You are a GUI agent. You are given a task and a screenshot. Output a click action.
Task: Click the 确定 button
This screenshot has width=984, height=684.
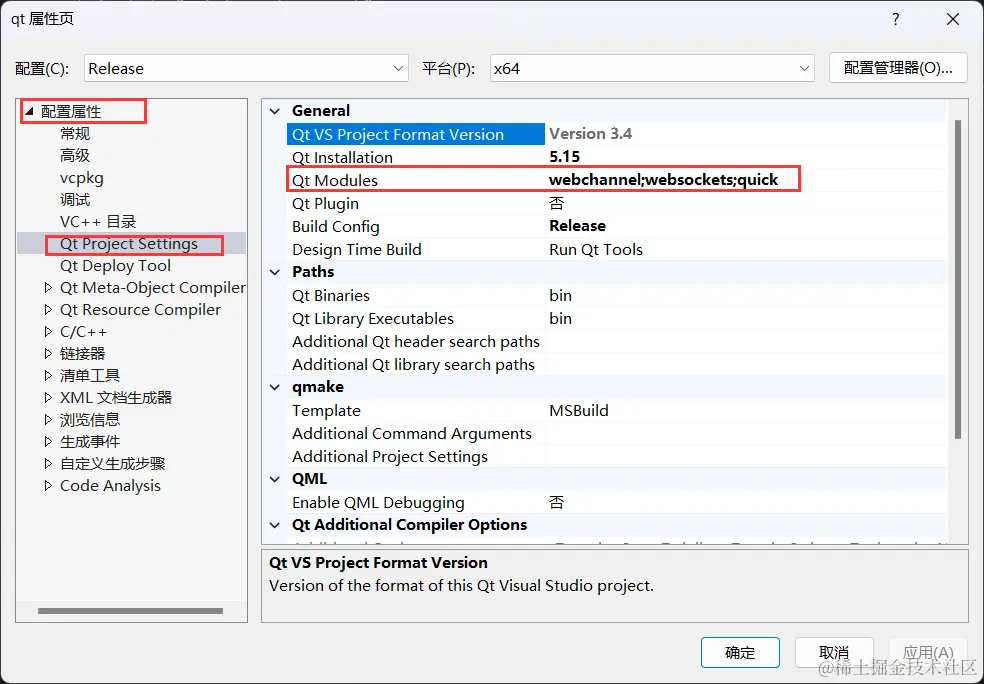(x=740, y=653)
